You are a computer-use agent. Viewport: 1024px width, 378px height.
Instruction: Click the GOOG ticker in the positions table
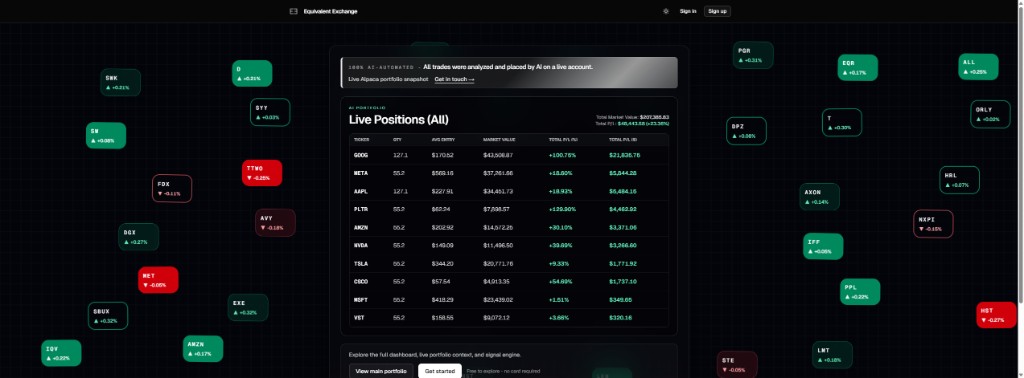[361, 155]
